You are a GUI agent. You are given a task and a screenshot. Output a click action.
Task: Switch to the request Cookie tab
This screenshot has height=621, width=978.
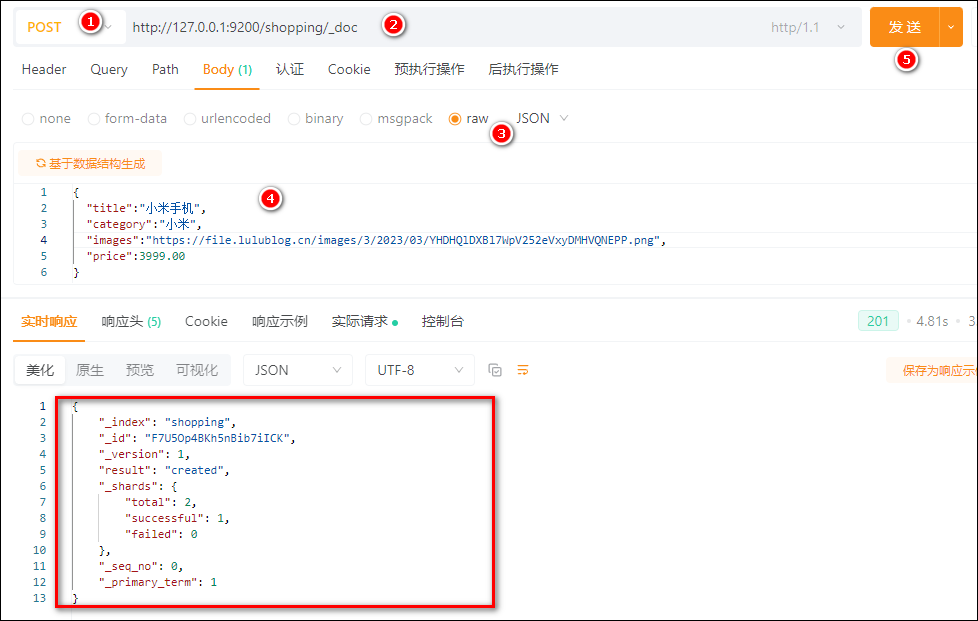tap(349, 69)
